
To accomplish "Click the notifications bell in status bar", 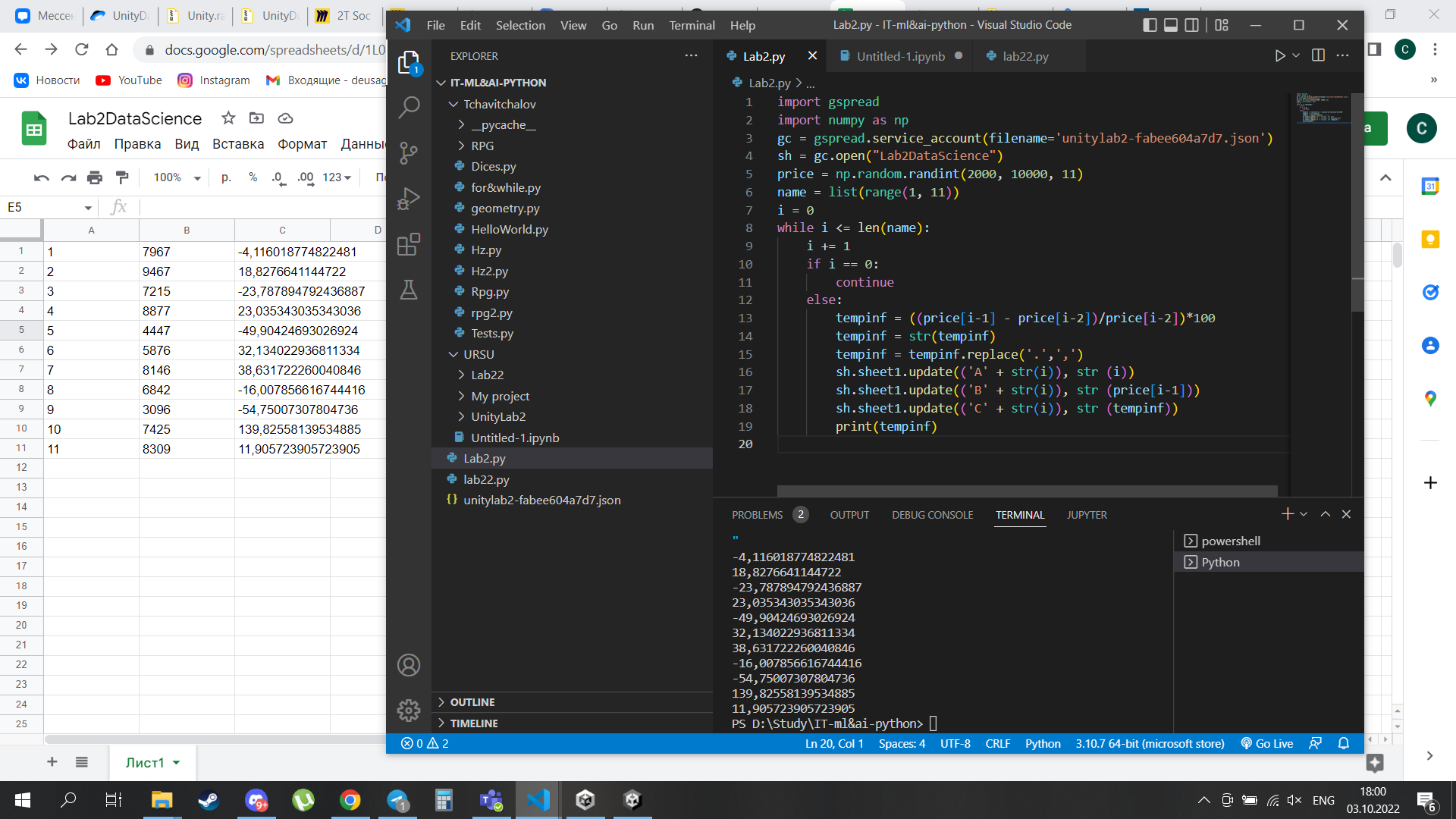I will (x=1343, y=743).
